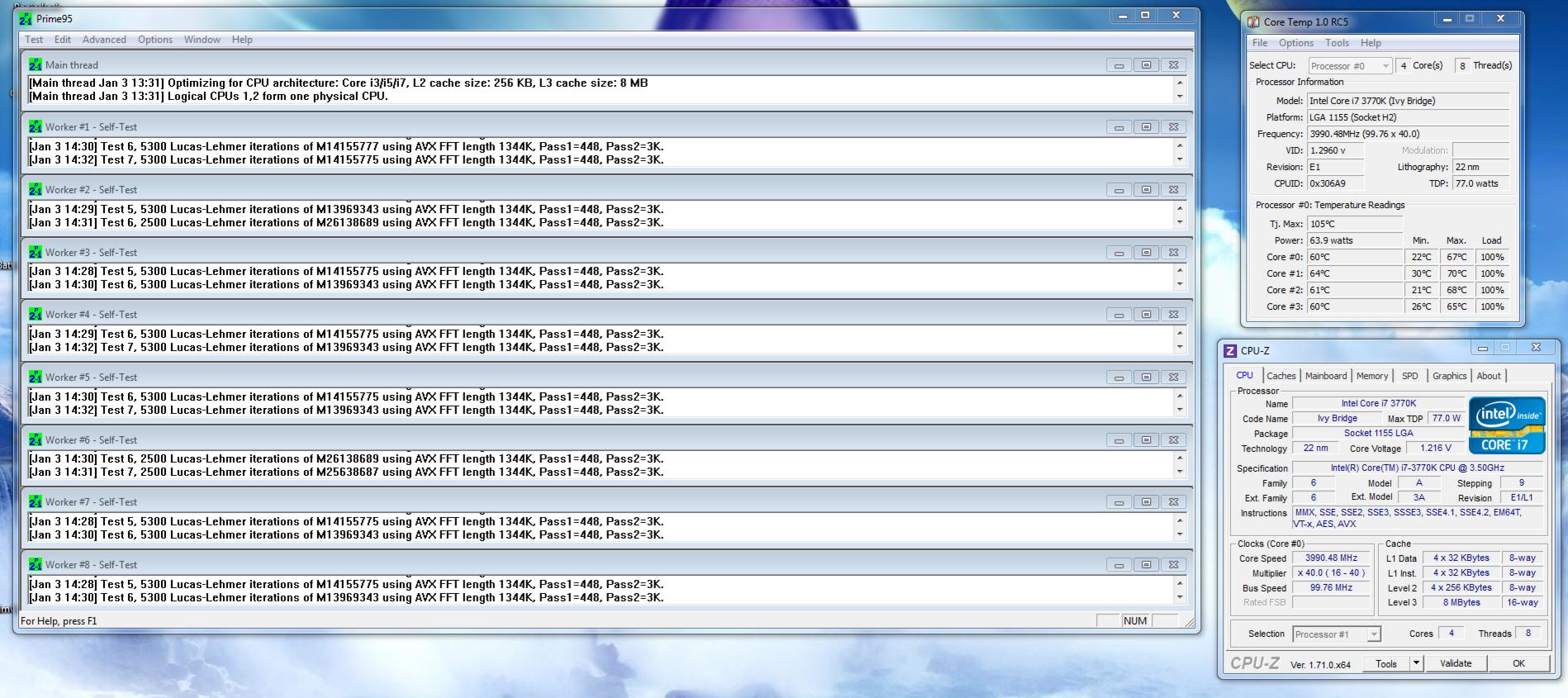This screenshot has height=698, width=1568.
Task: Maximize the Worker #1 child window
Action: coord(1147,127)
